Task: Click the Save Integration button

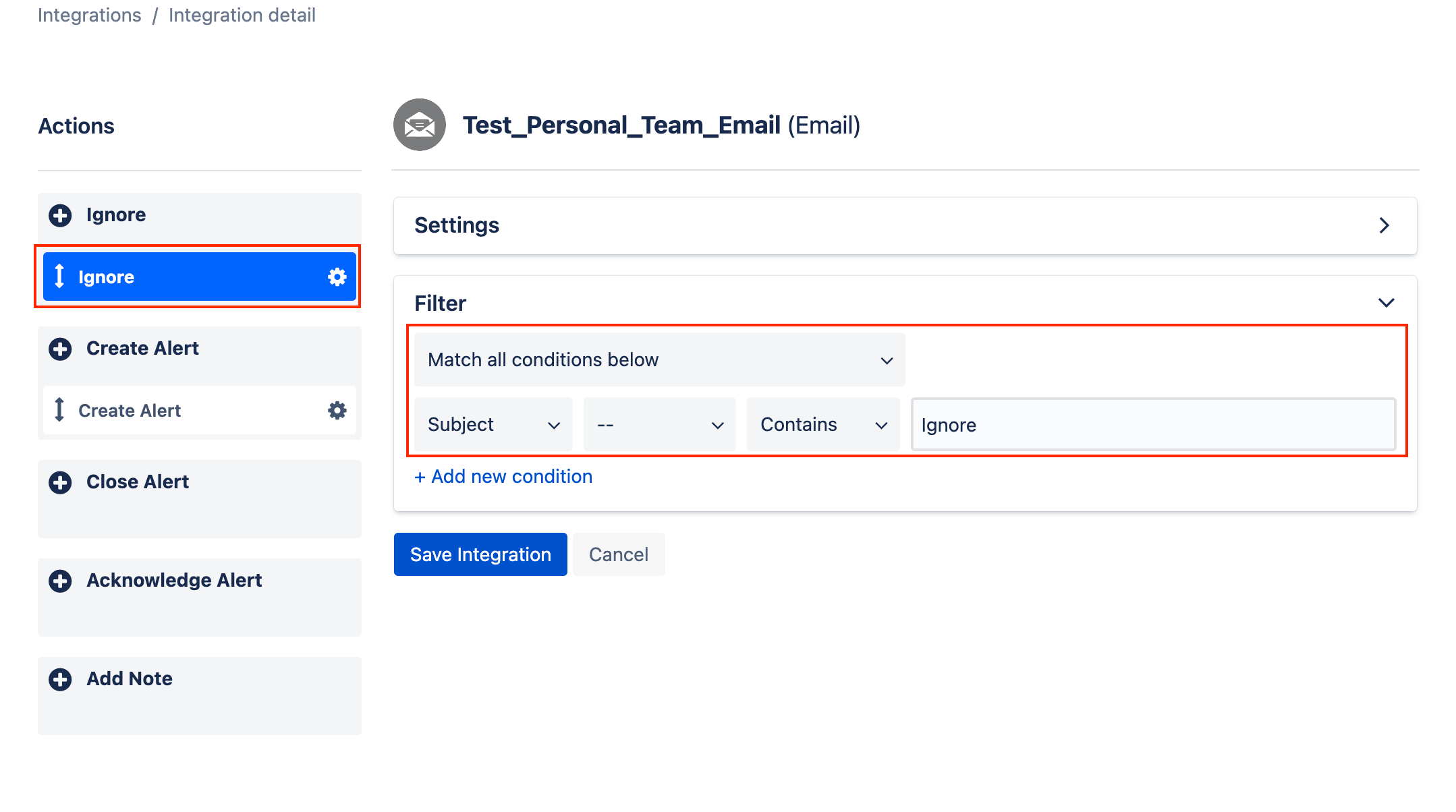Action: point(480,554)
